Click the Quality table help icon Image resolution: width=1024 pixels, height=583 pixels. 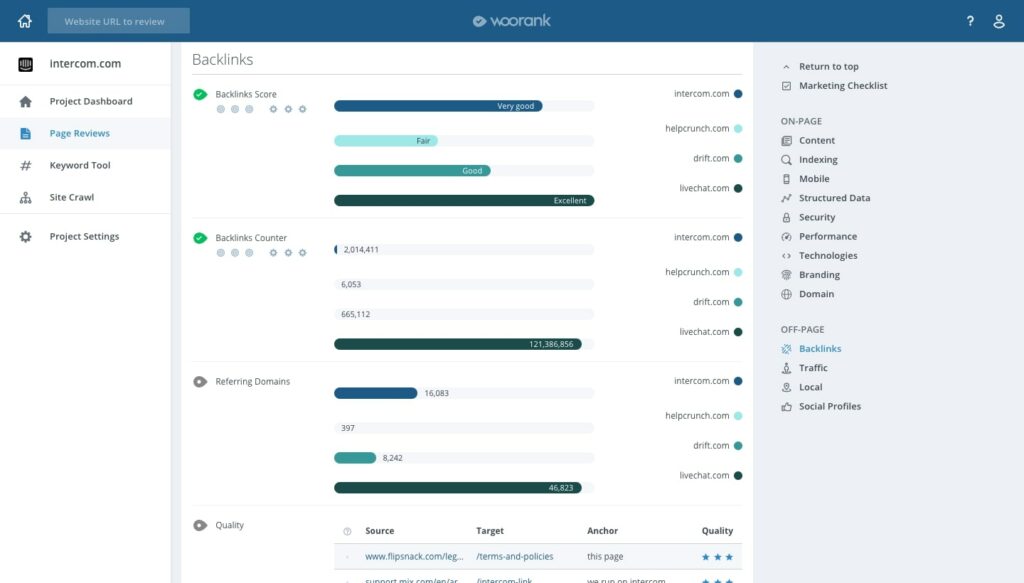coord(347,531)
